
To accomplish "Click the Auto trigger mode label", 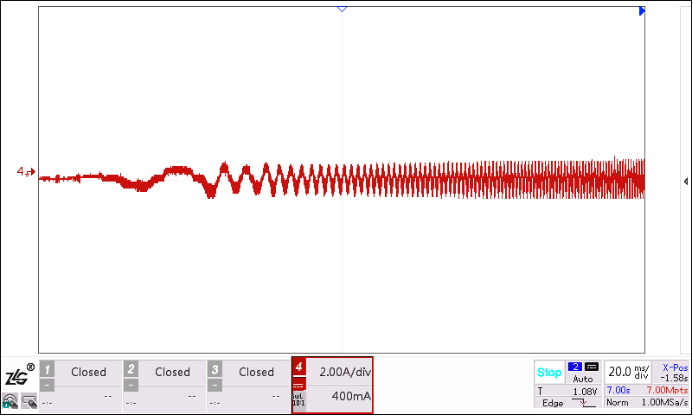I will (583, 379).
